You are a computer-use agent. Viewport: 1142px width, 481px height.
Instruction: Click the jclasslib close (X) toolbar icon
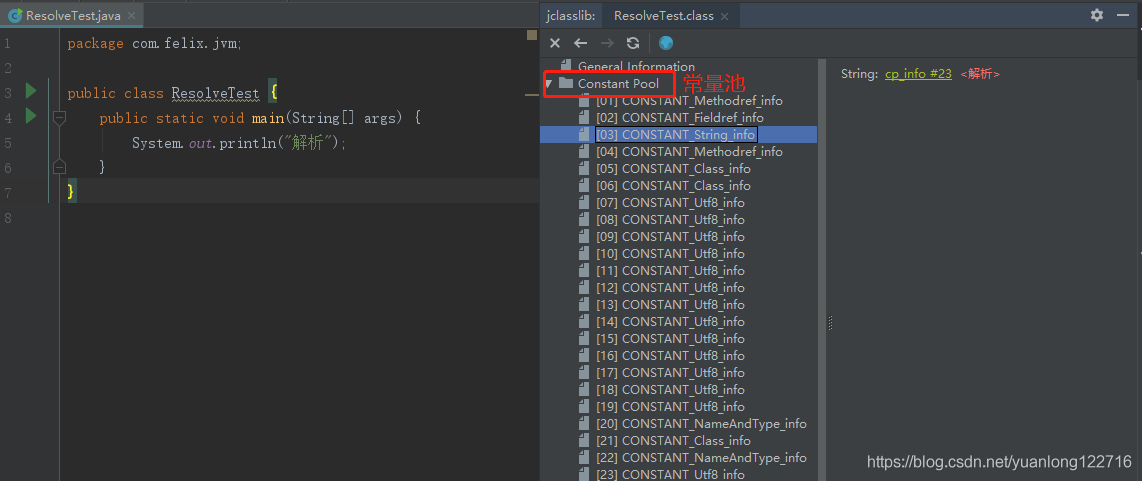click(x=556, y=43)
